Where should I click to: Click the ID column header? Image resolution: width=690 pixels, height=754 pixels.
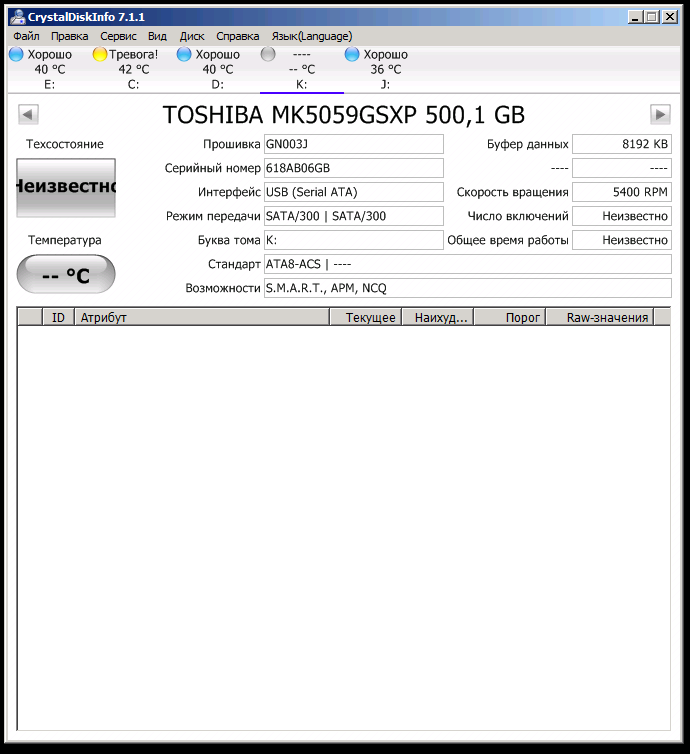[x=58, y=317]
